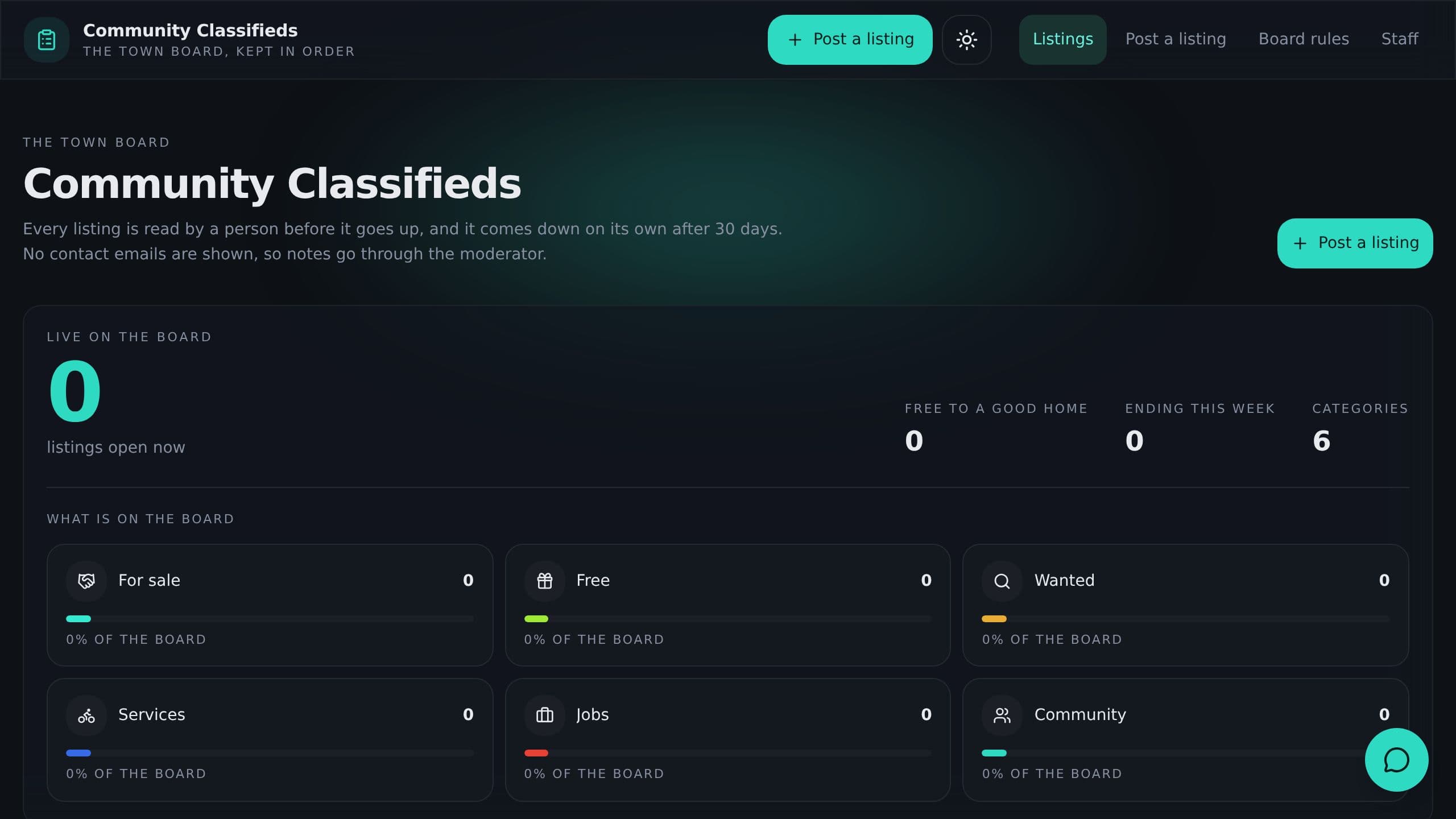1456x819 pixels.
Task: Click the Community Classifieds header title
Action: (190, 30)
